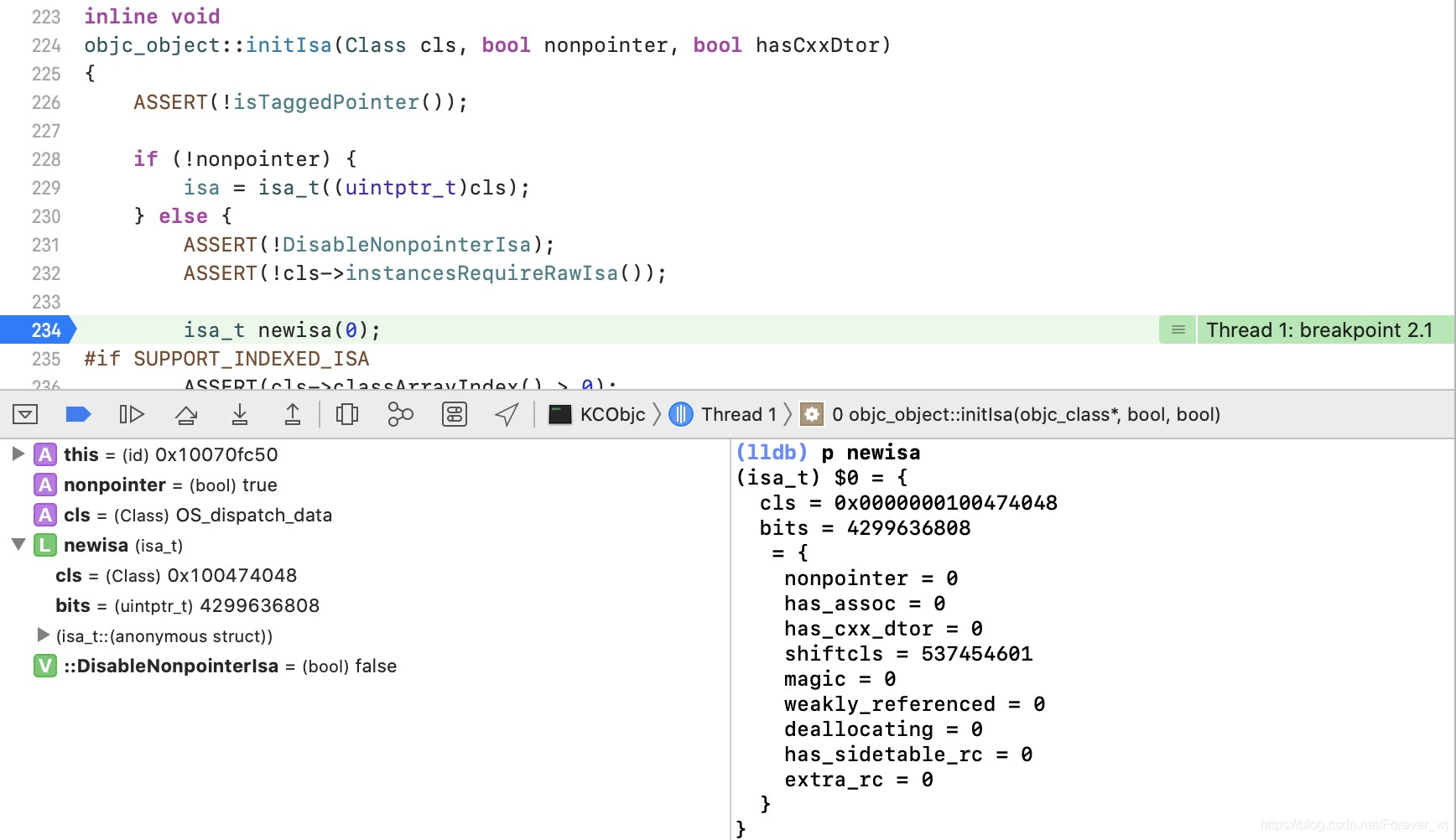Click the breakpoint marker on line 234
The height and width of the screenshot is (840, 1456).
(x=38, y=330)
